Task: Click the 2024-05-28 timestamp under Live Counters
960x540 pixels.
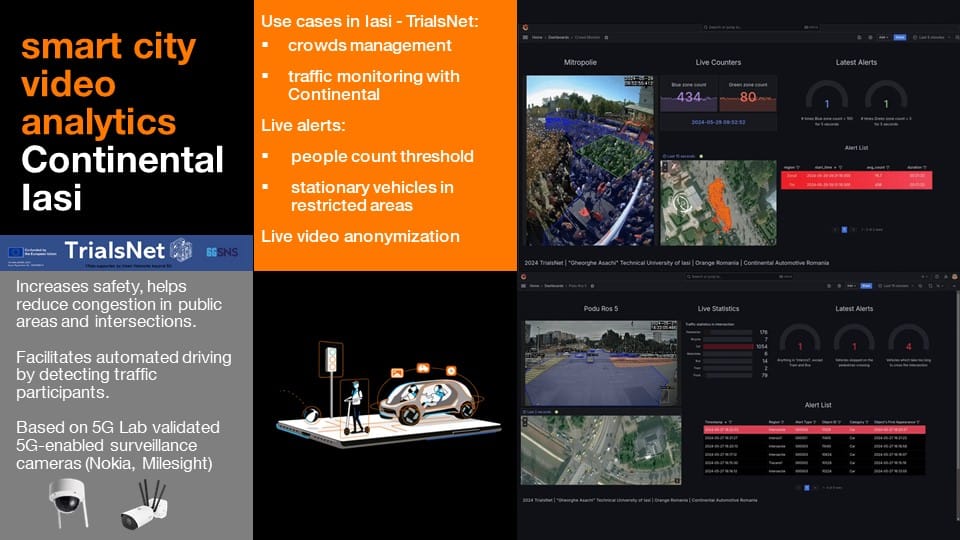Action: point(718,122)
